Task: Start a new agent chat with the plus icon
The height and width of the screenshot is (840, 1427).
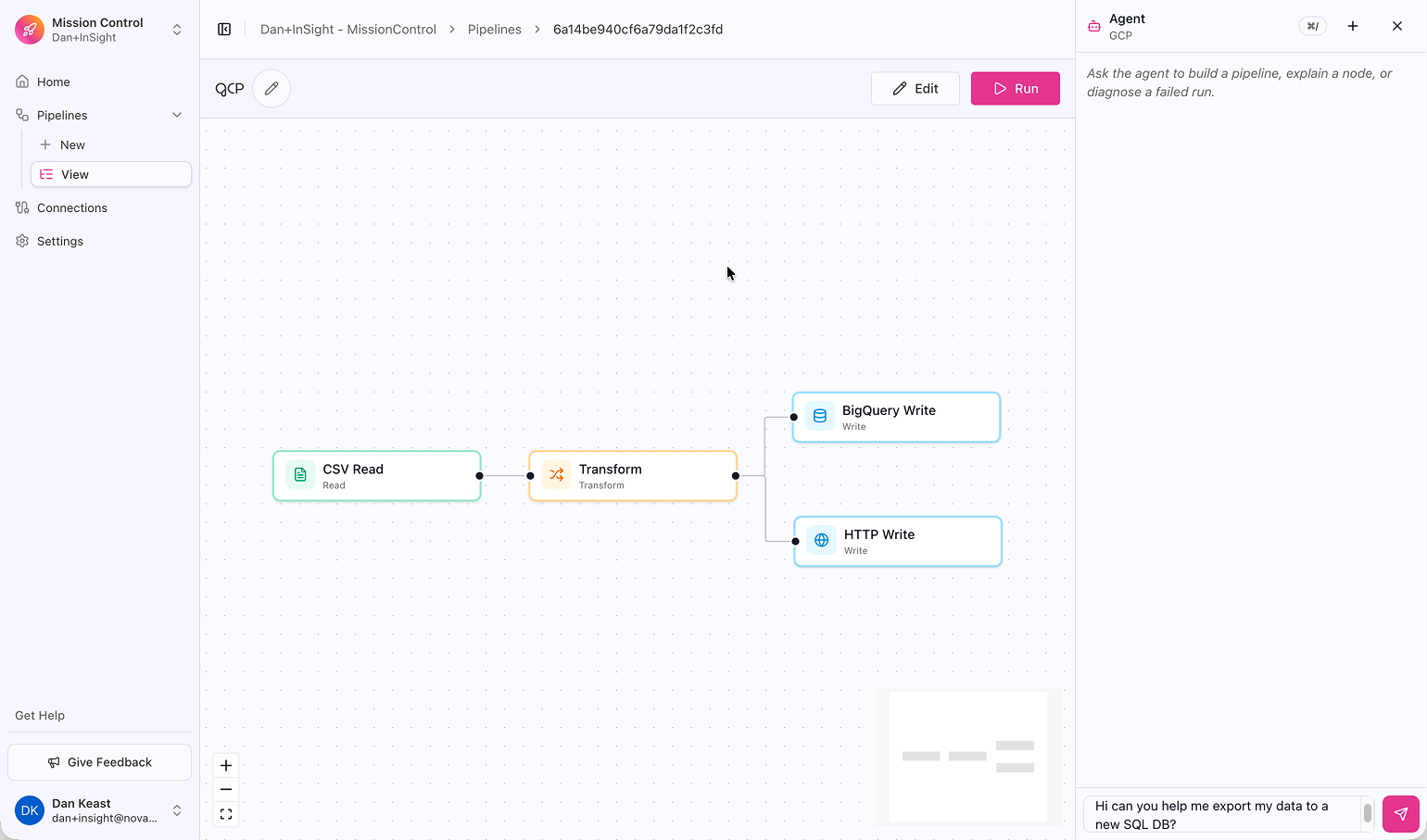Action: click(1353, 26)
